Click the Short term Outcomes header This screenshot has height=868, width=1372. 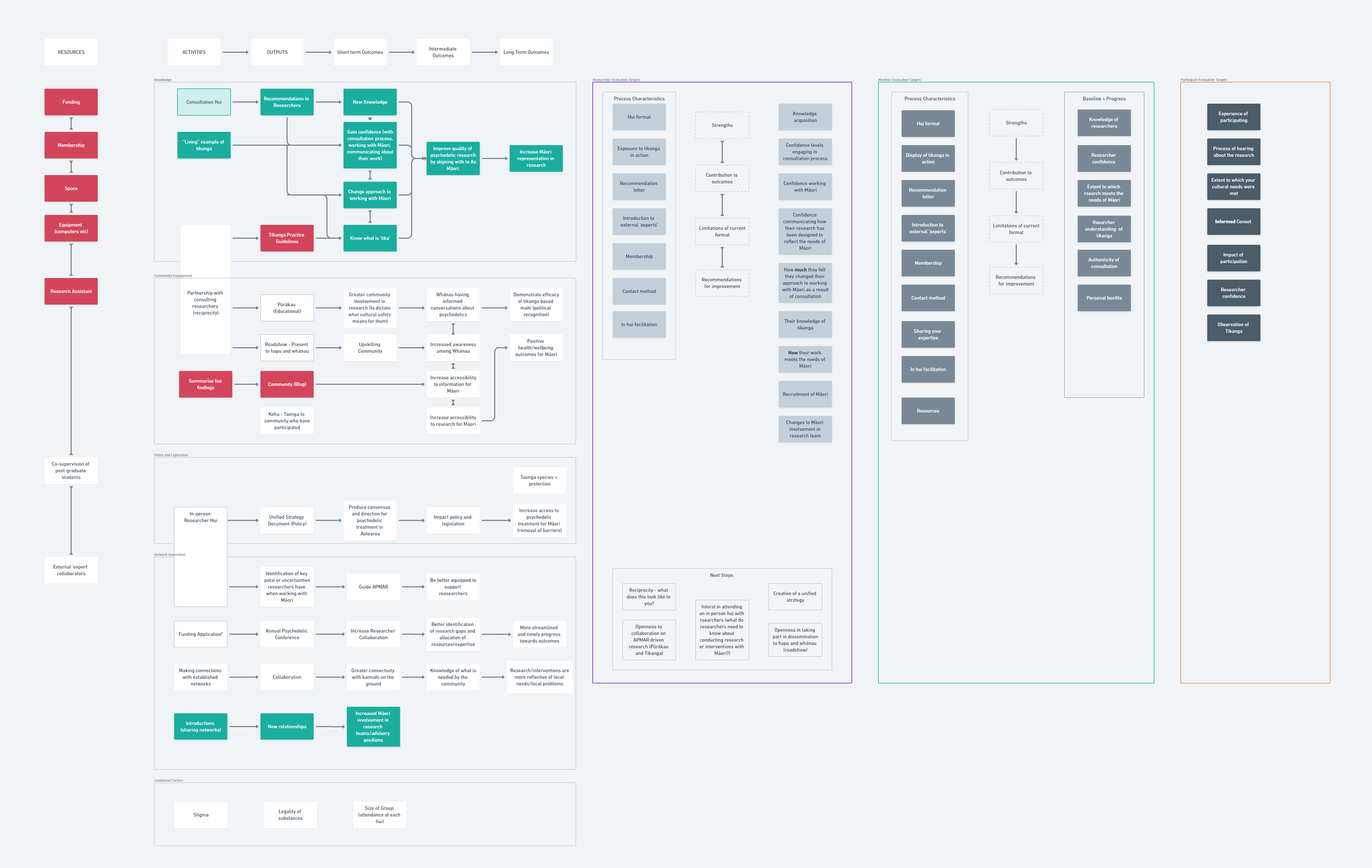tap(360, 53)
